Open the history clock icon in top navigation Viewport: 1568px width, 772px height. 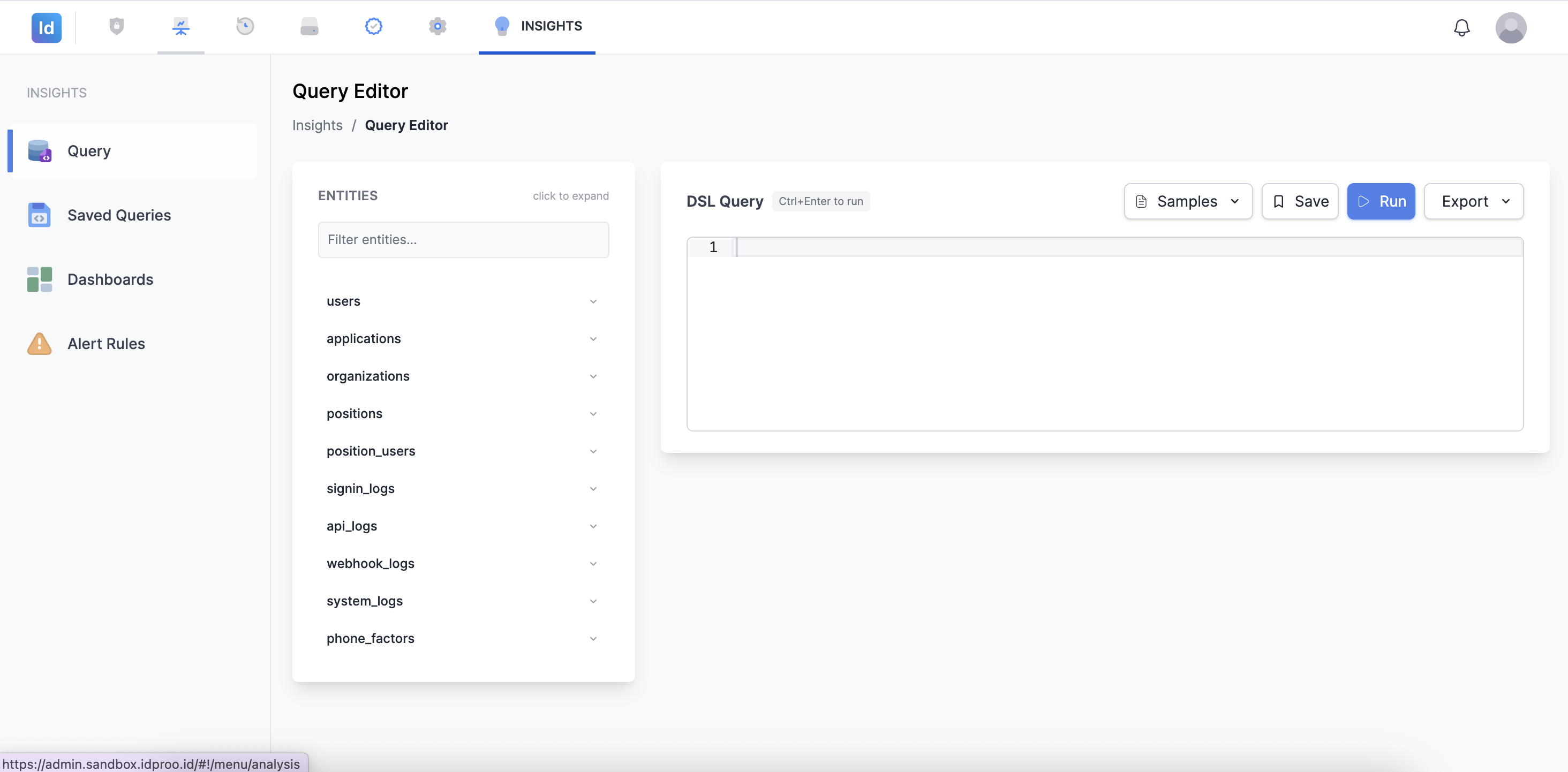pyautogui.click(x=245, y=26)
